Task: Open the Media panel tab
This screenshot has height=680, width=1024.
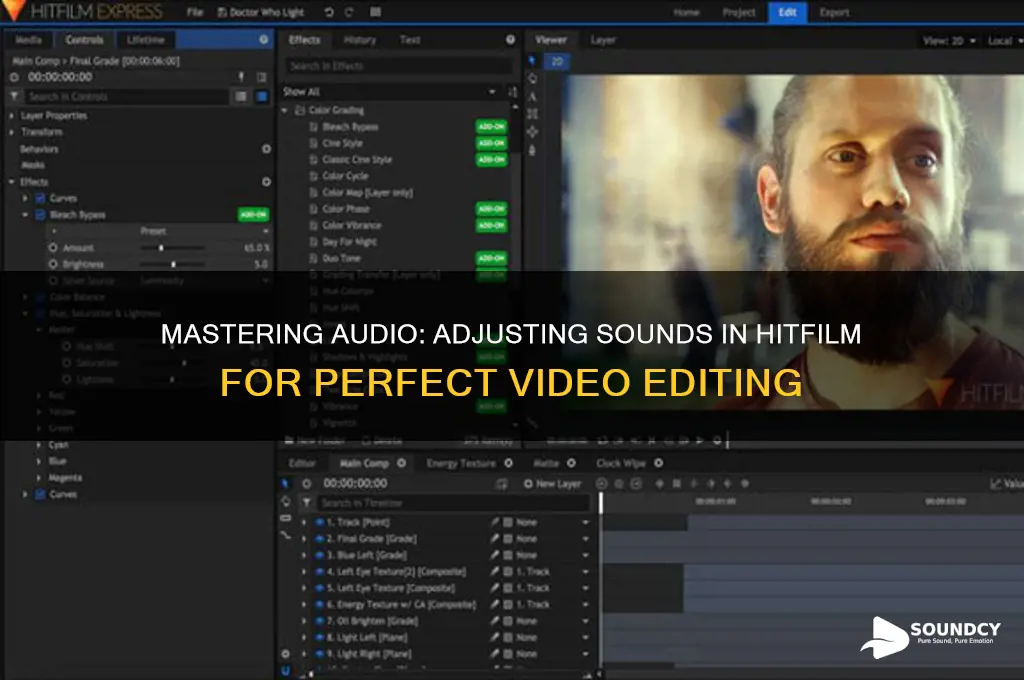Action: pyautogui.click(x=28, y=40)
